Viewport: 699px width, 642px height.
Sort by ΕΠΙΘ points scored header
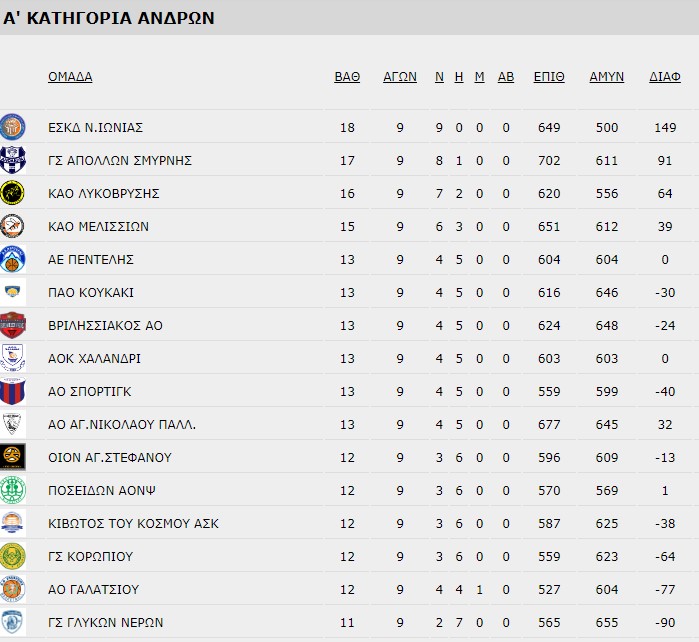coord(549,77)
